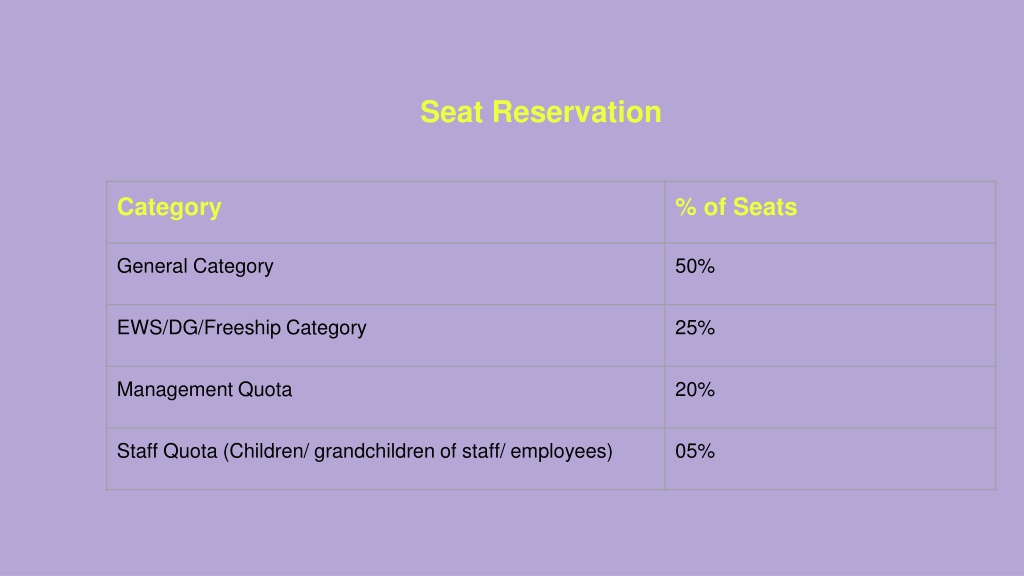
Task: Select the EWS/DG/Freeship Category text
Action: click(x=242, y=328)
